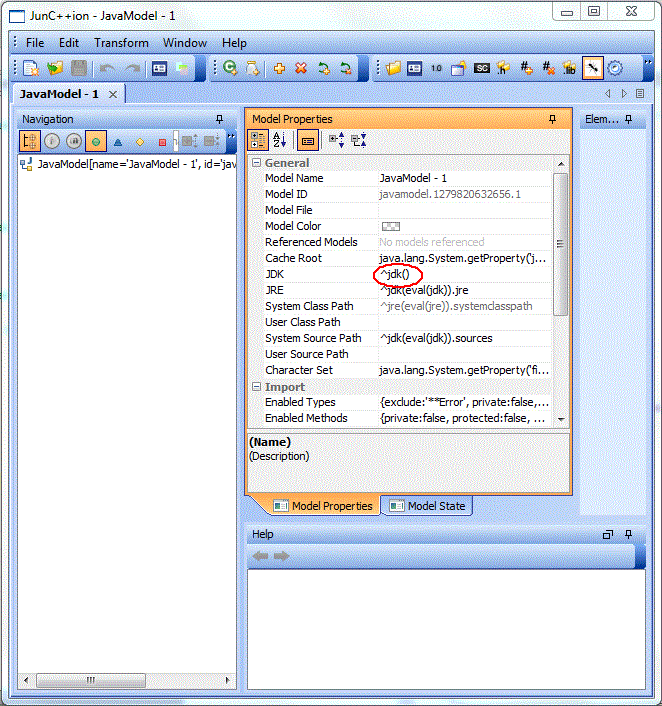Pin the Model Properties panel

pos(552,119)
